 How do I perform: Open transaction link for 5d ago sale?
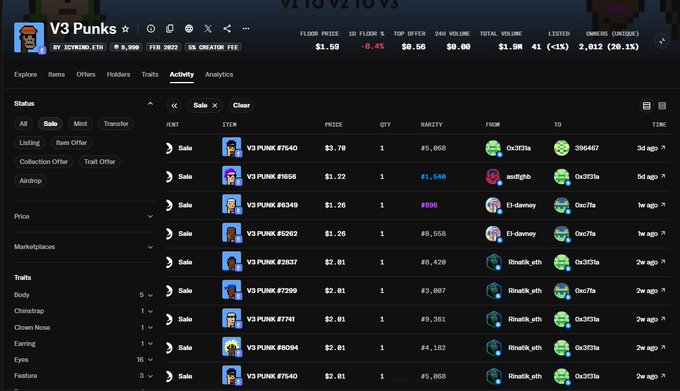click(x=663, y=176)
